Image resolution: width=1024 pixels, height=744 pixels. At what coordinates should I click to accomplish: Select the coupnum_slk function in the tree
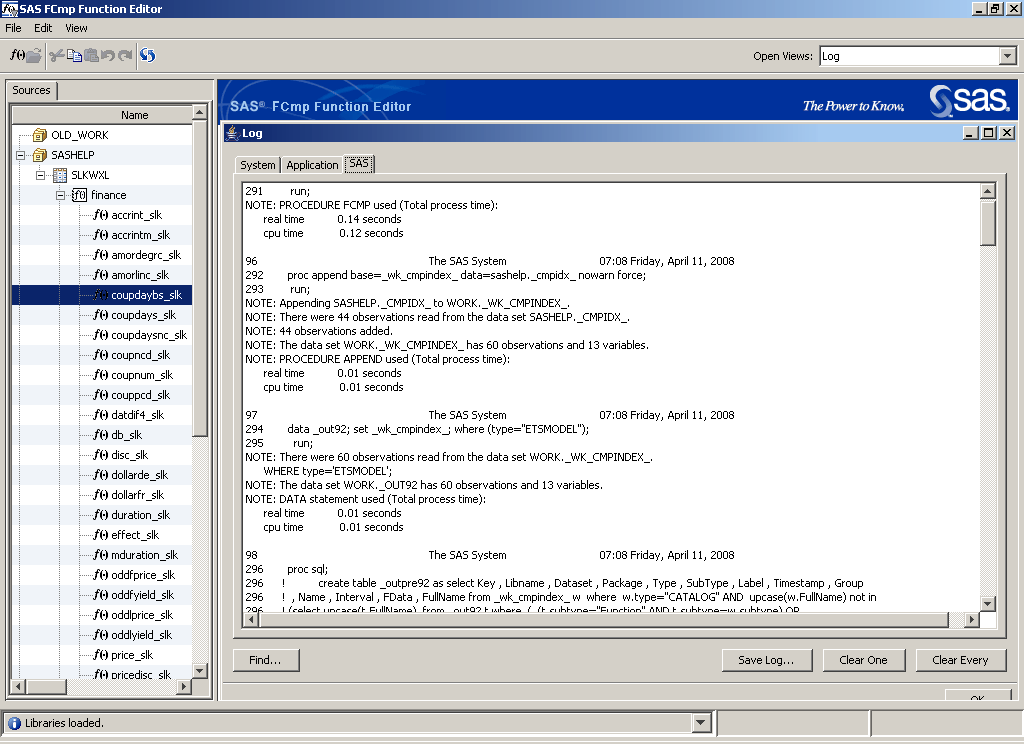[x=141, y=375]
